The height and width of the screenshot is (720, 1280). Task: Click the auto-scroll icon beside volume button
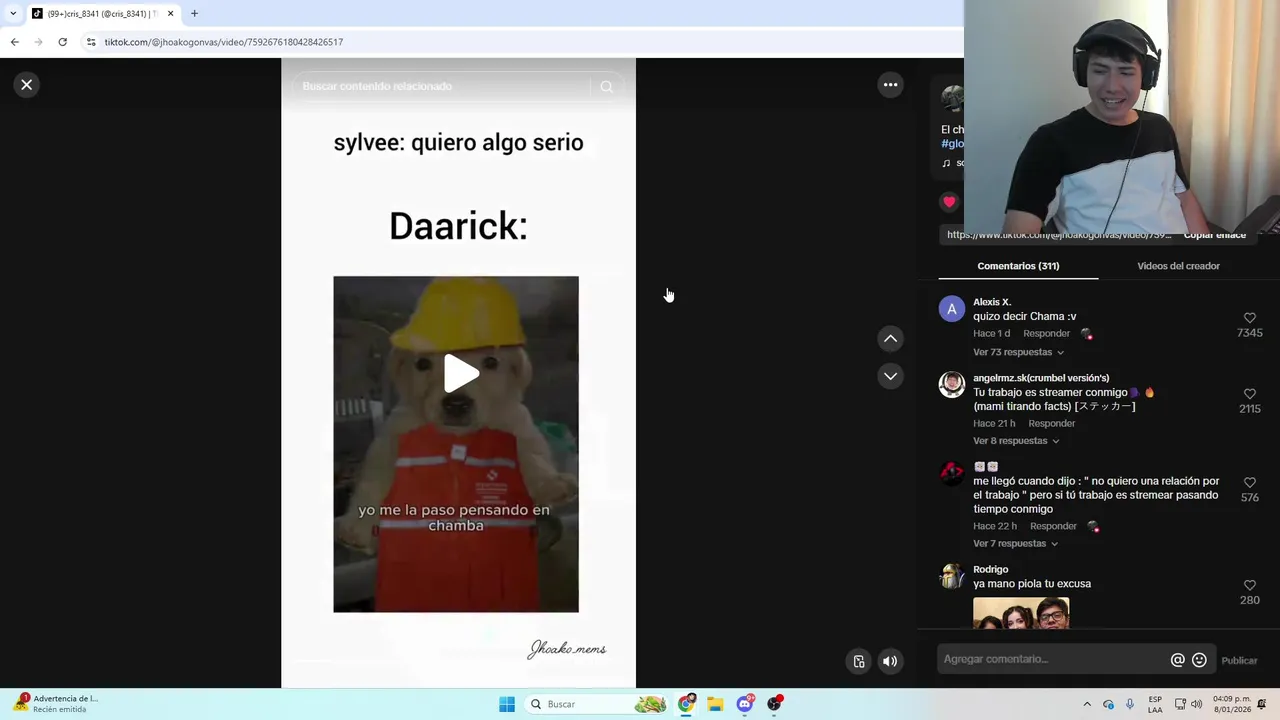tap(858, 661)
